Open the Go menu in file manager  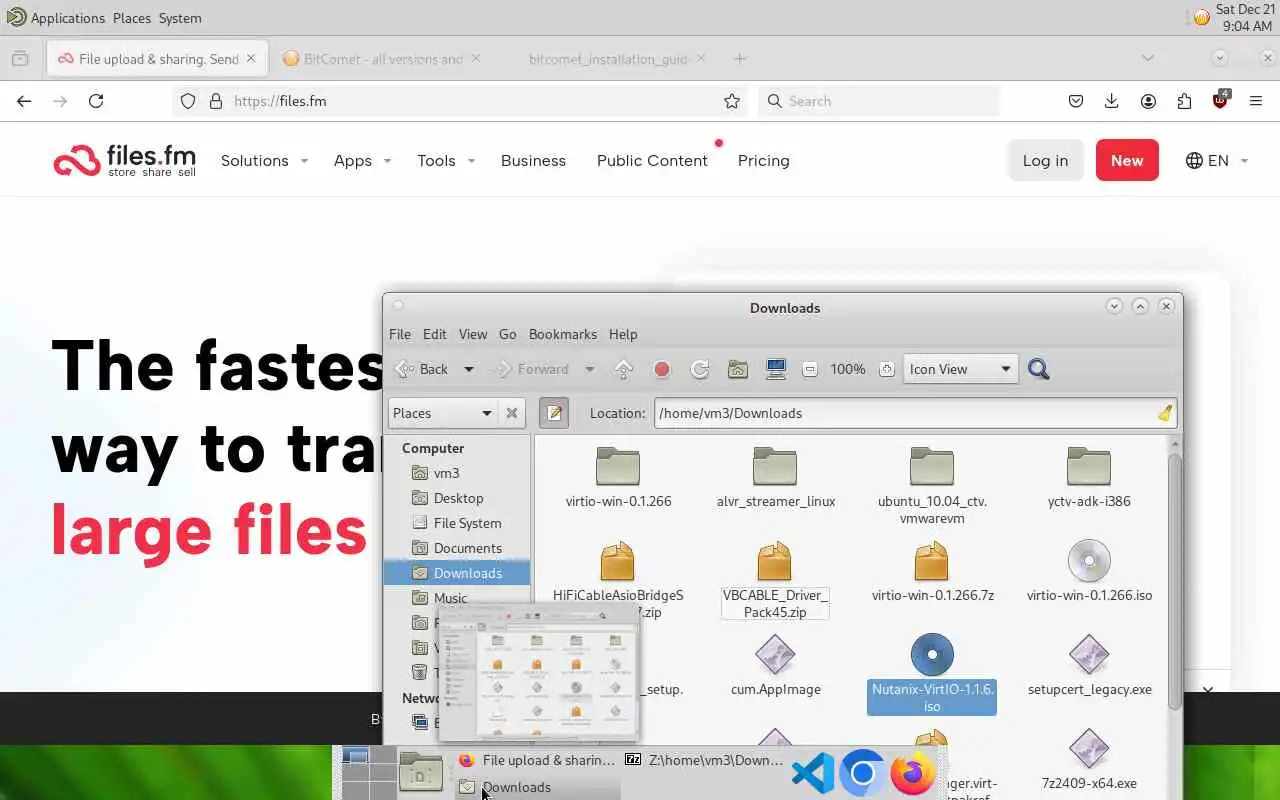pos(508,334)
